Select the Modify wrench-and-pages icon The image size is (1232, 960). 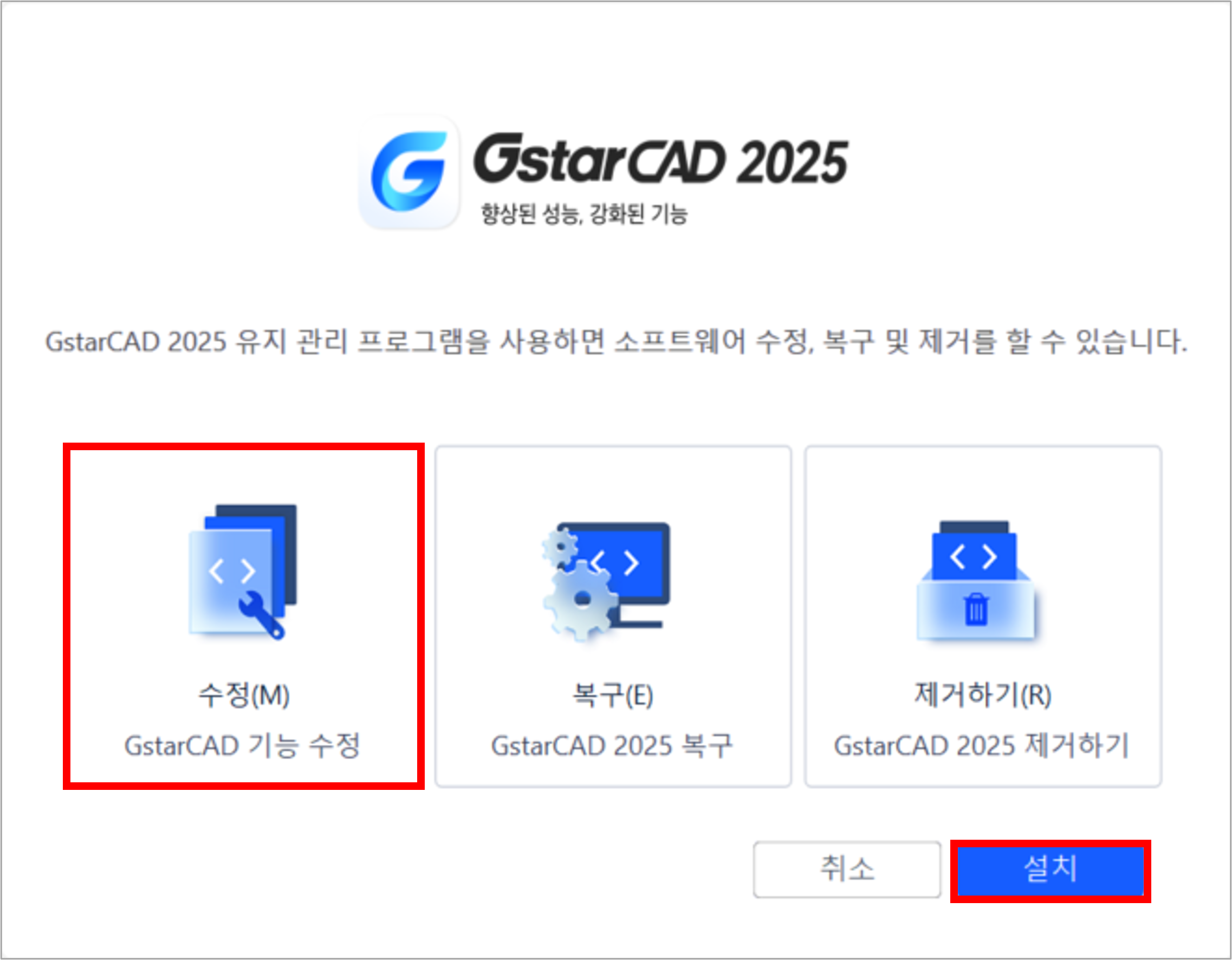pyautogui.click(x=243, y=572)
